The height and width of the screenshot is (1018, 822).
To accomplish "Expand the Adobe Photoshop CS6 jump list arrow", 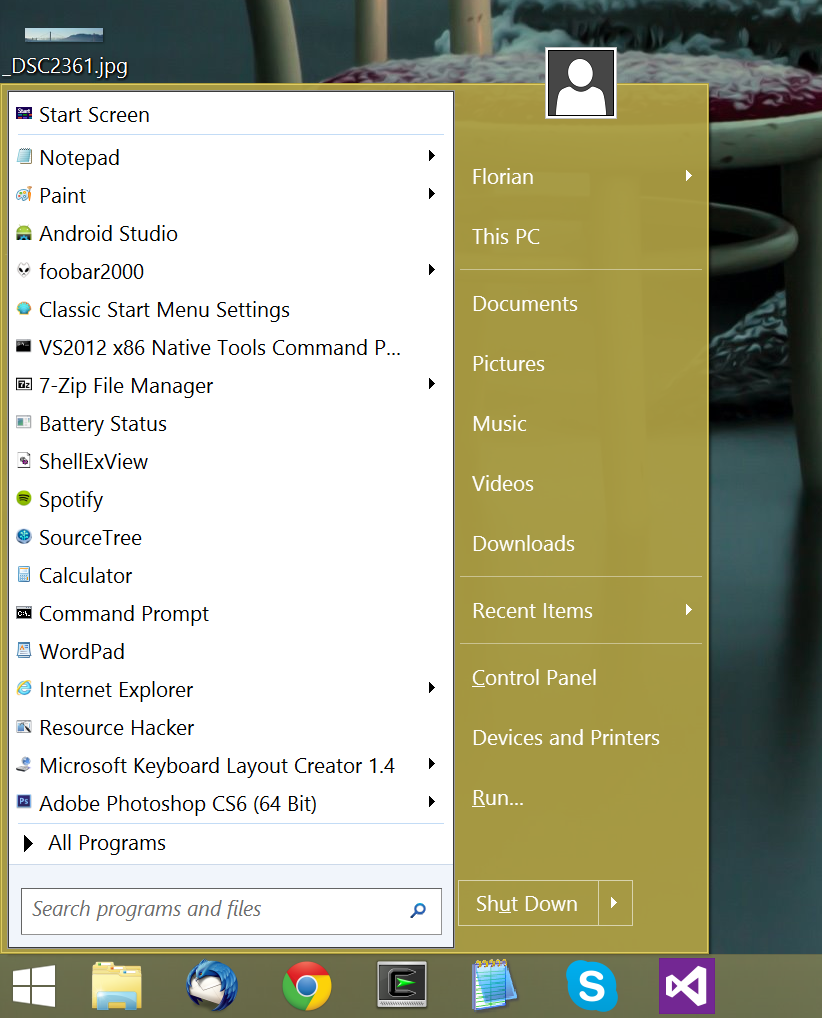I will pos(432,802).
